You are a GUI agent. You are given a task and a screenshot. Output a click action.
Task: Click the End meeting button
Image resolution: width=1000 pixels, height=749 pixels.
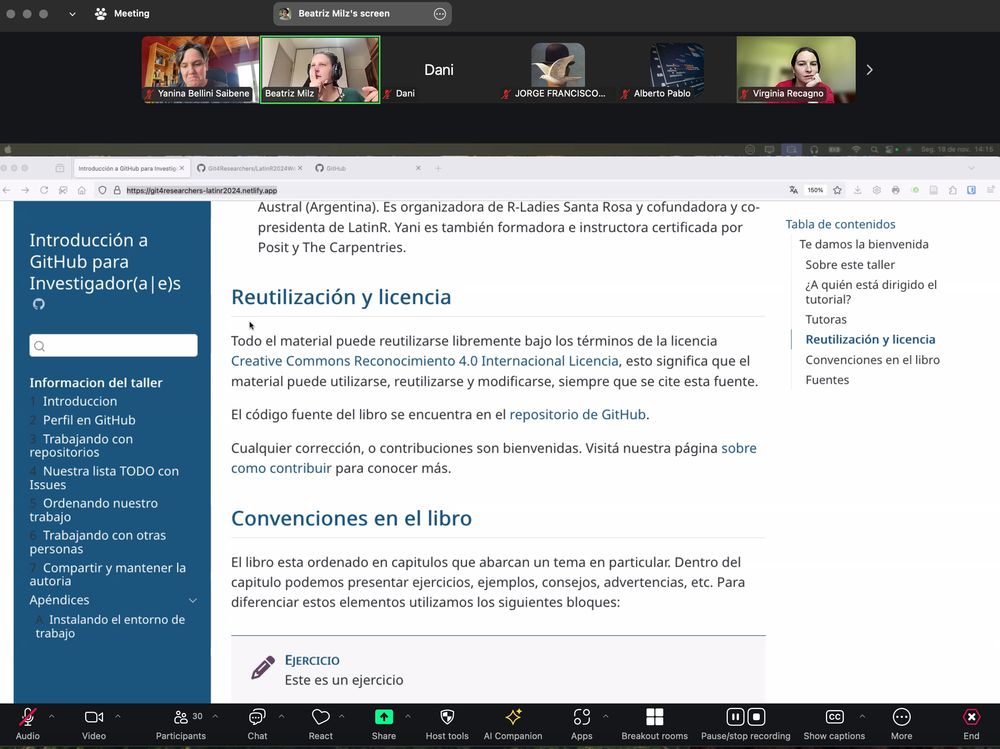point(971,723)
